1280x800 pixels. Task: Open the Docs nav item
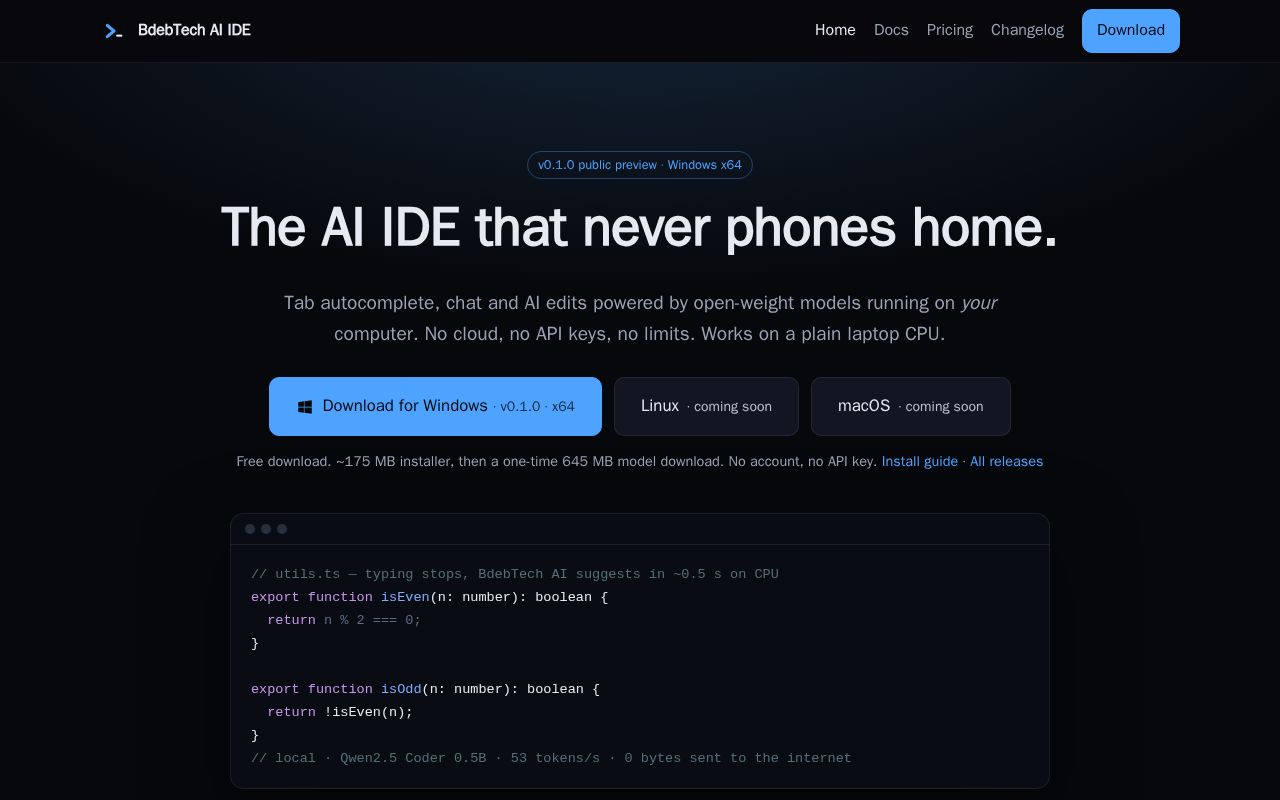(891, 30)
